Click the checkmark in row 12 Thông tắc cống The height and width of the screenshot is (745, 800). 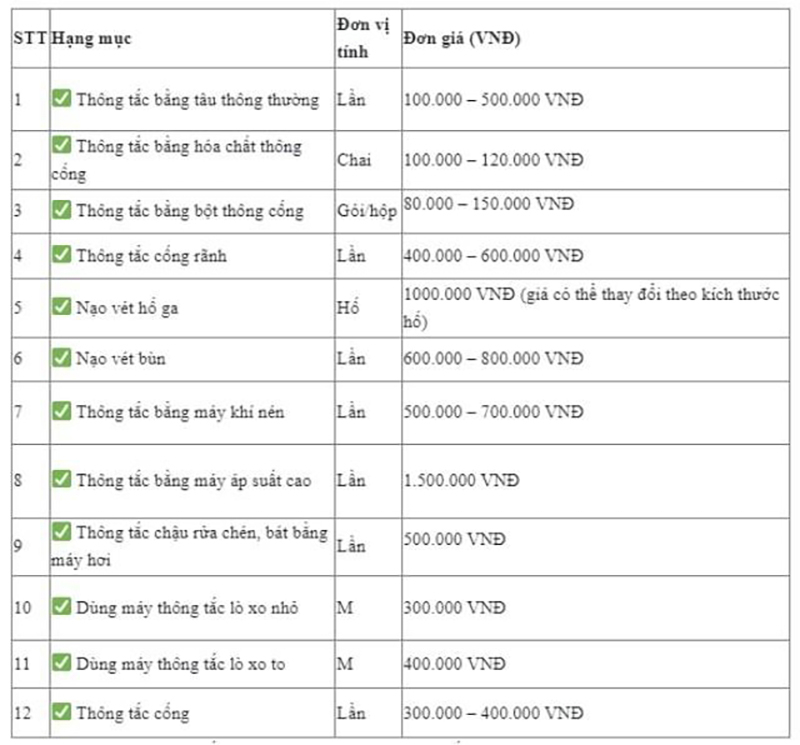click(x=62, y=711)
